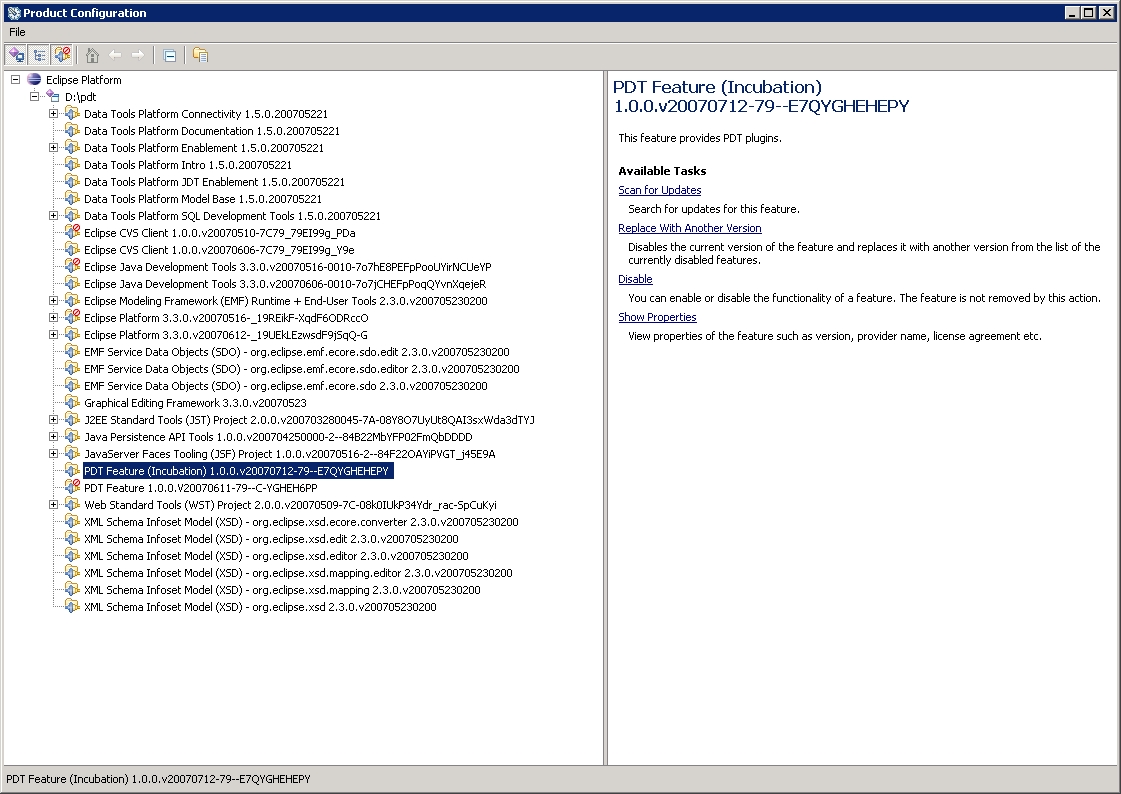Select Data Tools Platform Connectivity 1.5.0.200705221 row
This screenshot has height=794, width=1121.
[x=206, y=114]
